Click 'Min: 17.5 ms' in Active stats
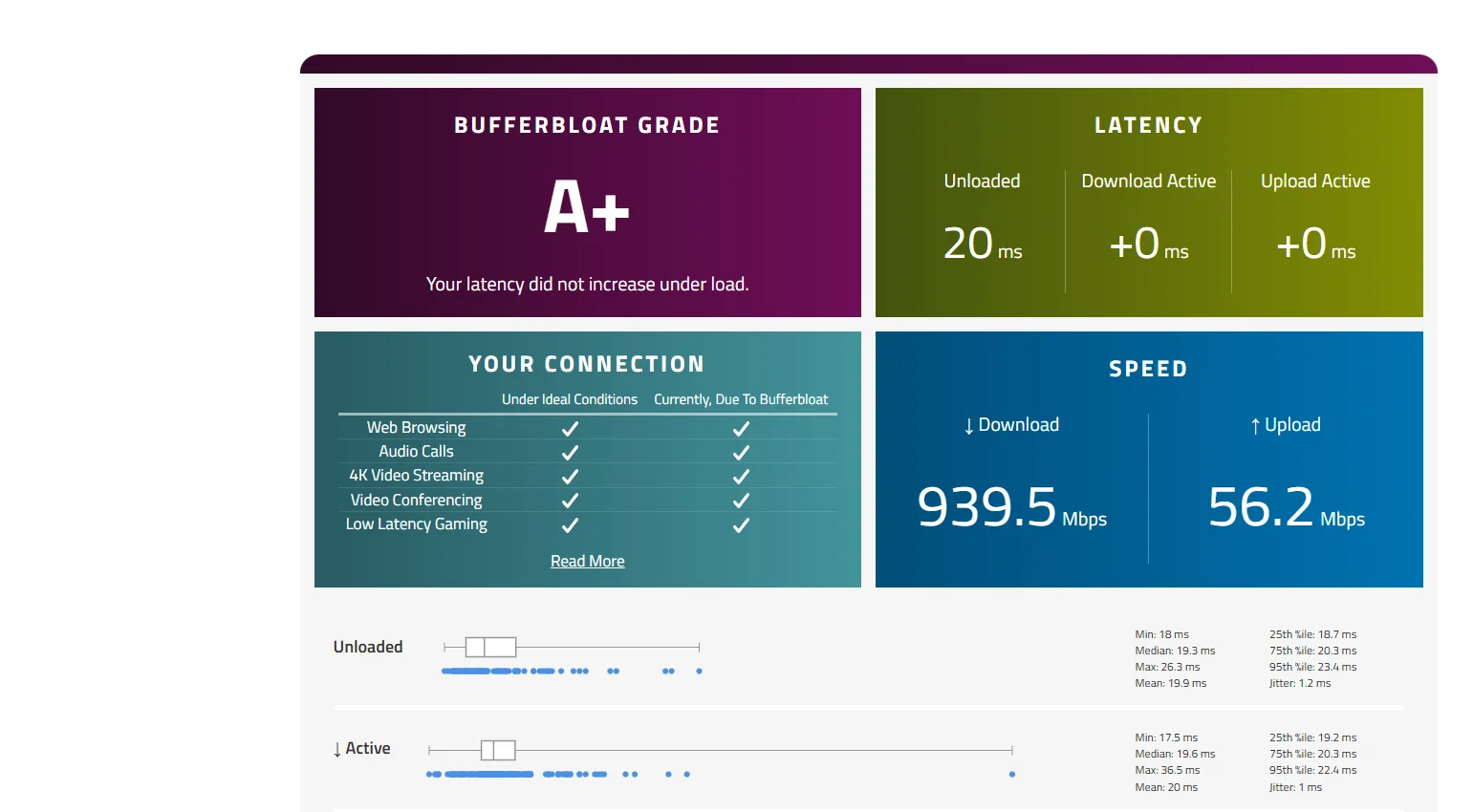The image size is (1473, 812). click(x=1166, y=737)
